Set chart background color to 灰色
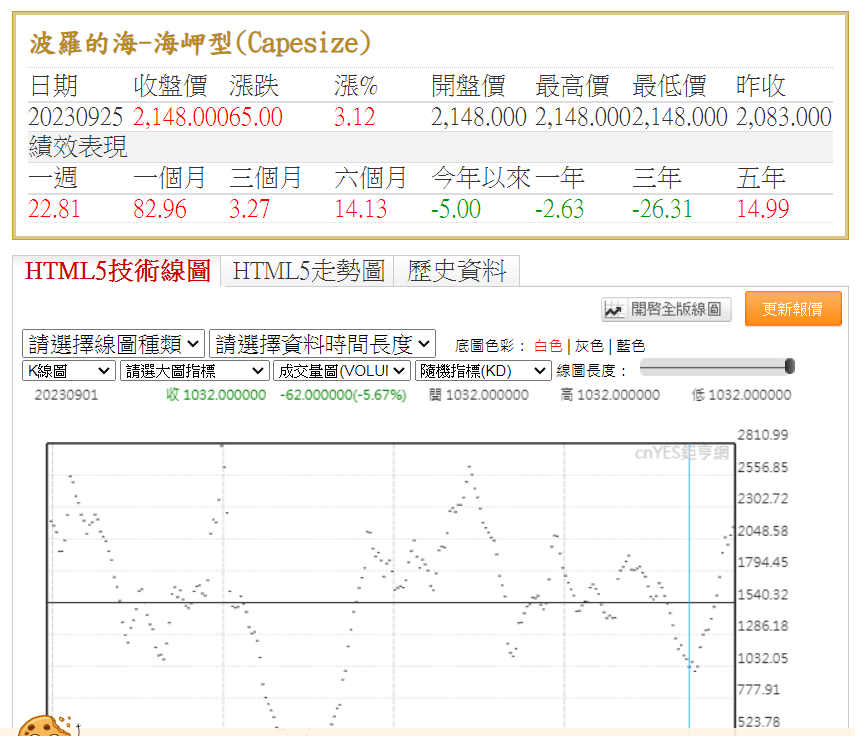Viewport: 855px width, 736px height. tap(589, 346)
